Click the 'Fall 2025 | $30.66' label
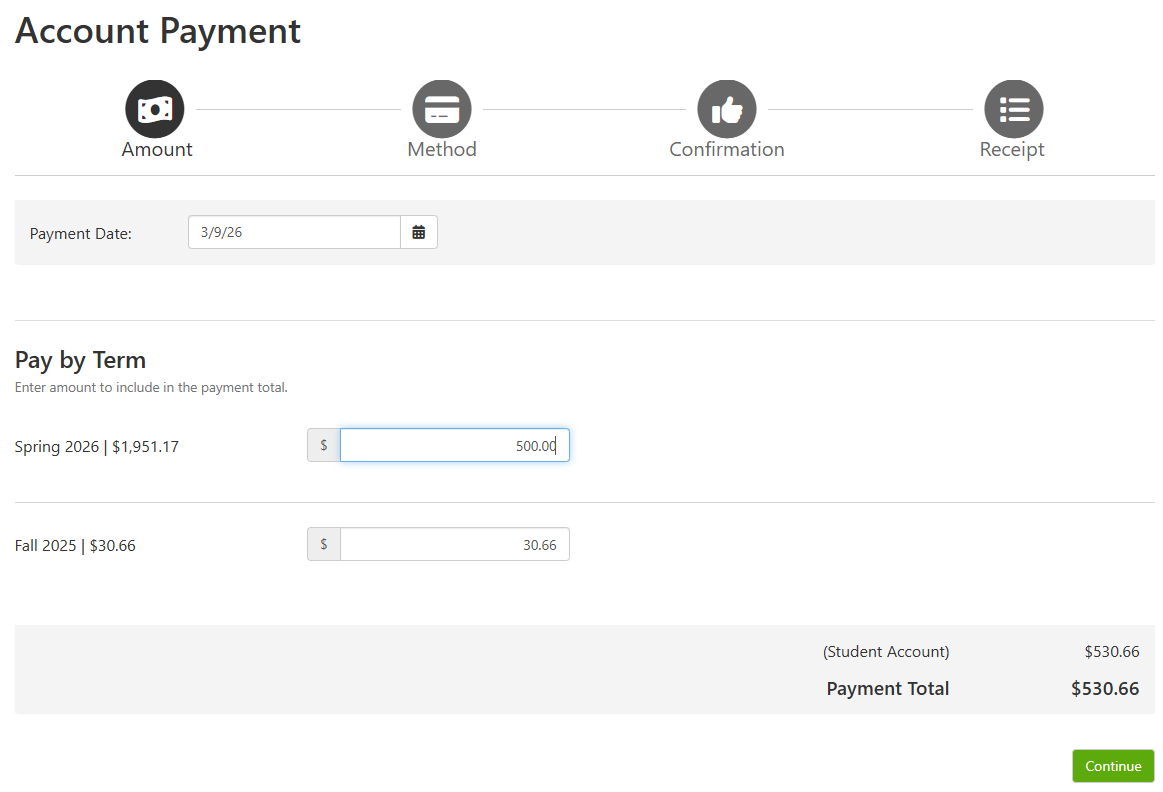 coord(75,546)
